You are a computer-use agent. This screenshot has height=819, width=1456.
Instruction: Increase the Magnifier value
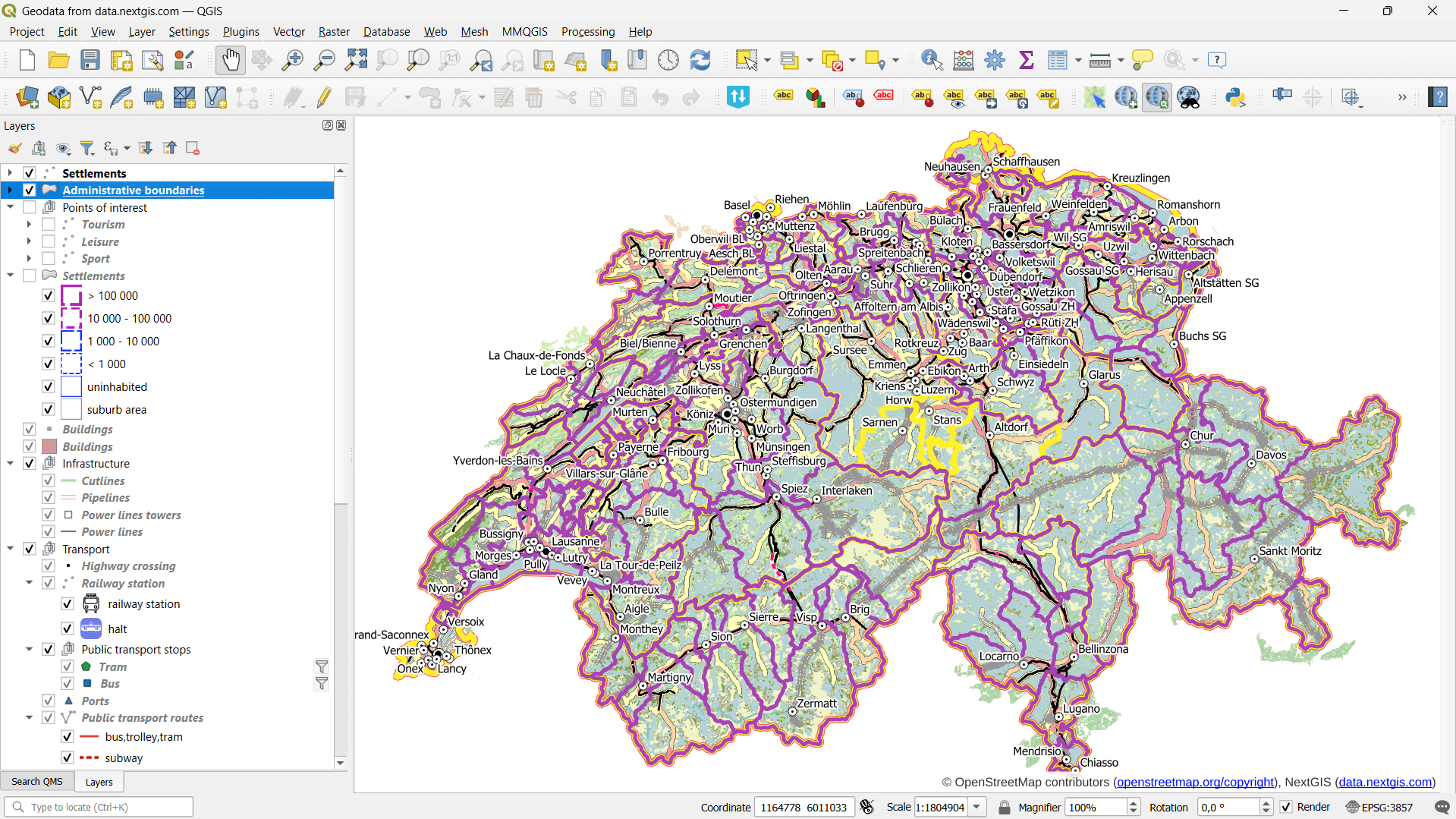click(1132, 802)
